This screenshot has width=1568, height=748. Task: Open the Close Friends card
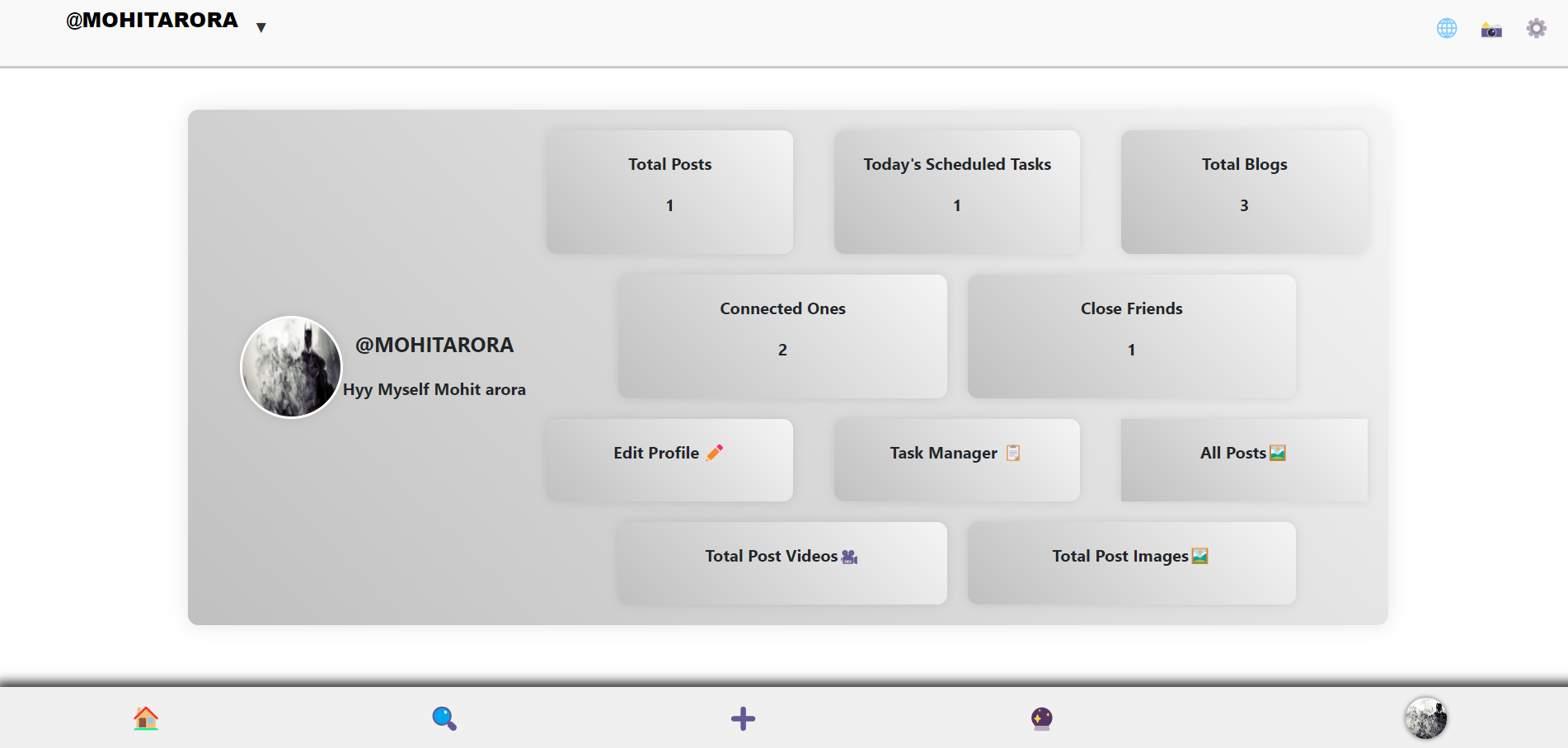coord(1131,336)
